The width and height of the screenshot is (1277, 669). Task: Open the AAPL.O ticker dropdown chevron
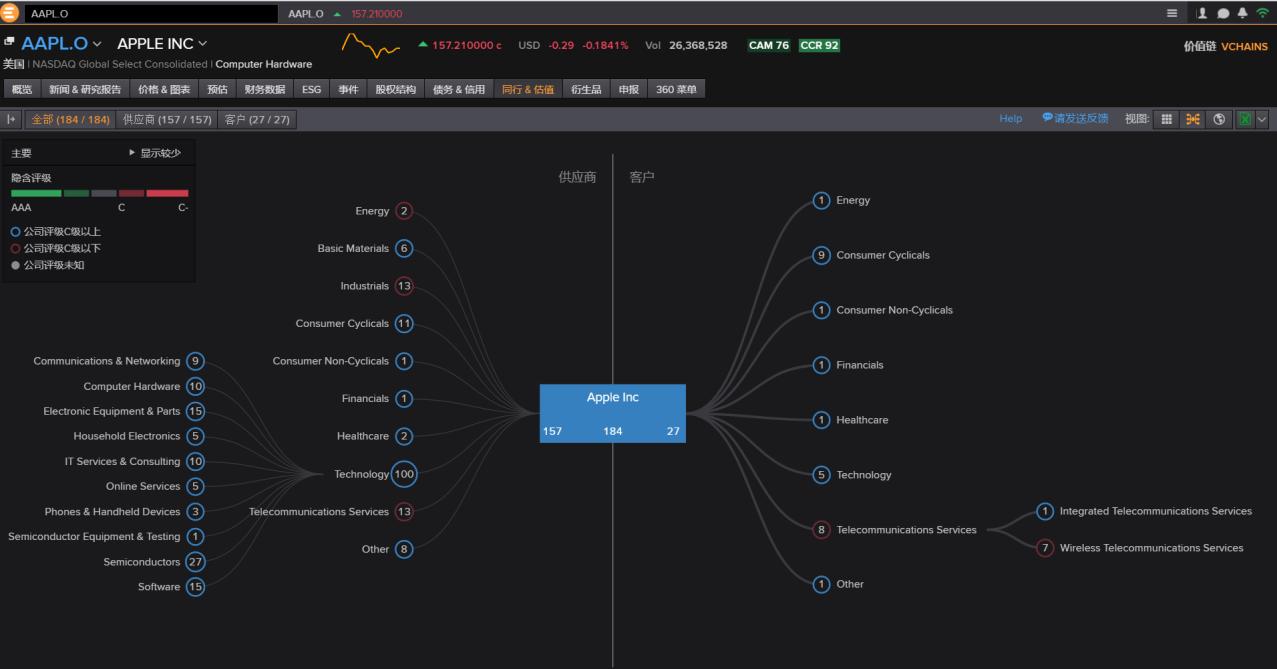pos(98,44)
